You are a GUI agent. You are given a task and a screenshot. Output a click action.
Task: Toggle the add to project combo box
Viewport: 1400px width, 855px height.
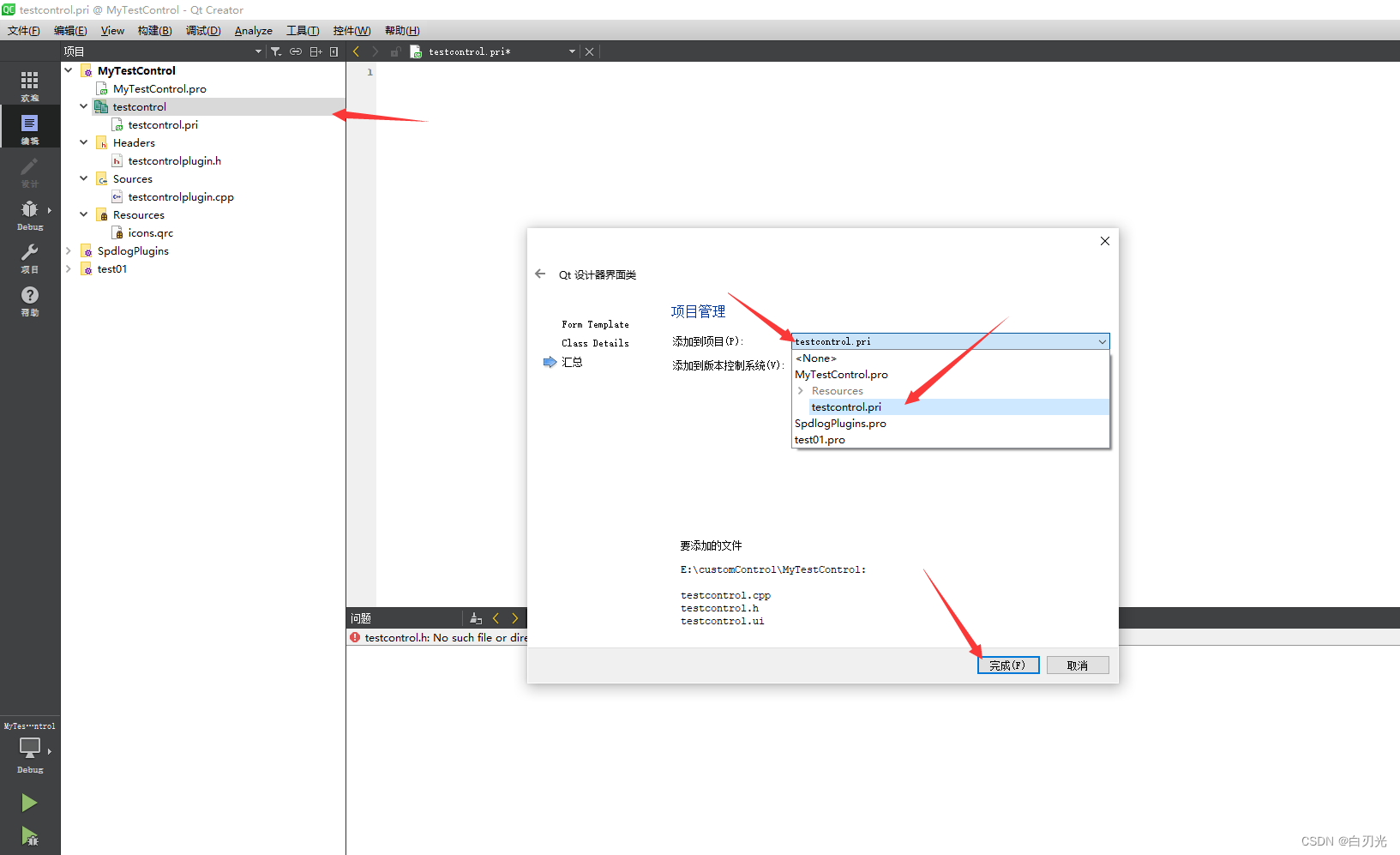[x=951, y=341]
